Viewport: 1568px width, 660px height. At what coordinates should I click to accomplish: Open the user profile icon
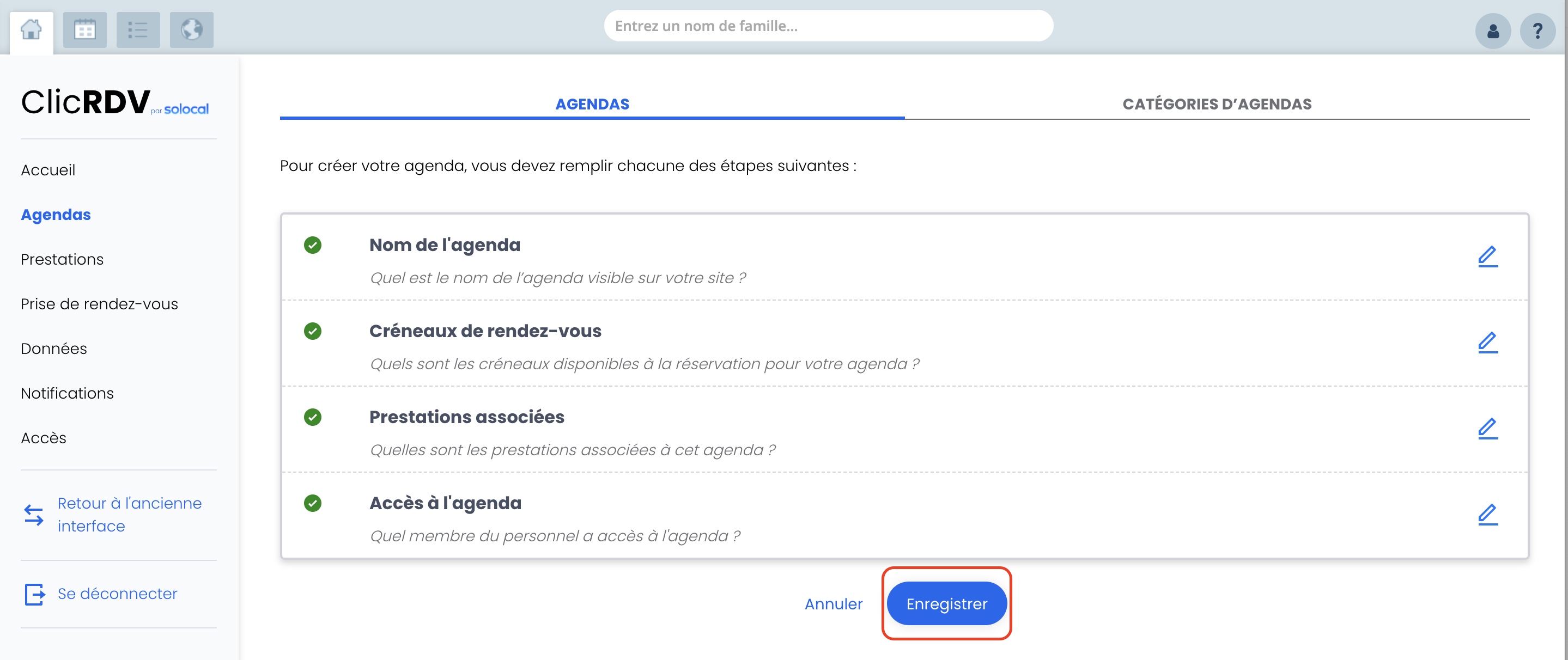point(1492,31)
